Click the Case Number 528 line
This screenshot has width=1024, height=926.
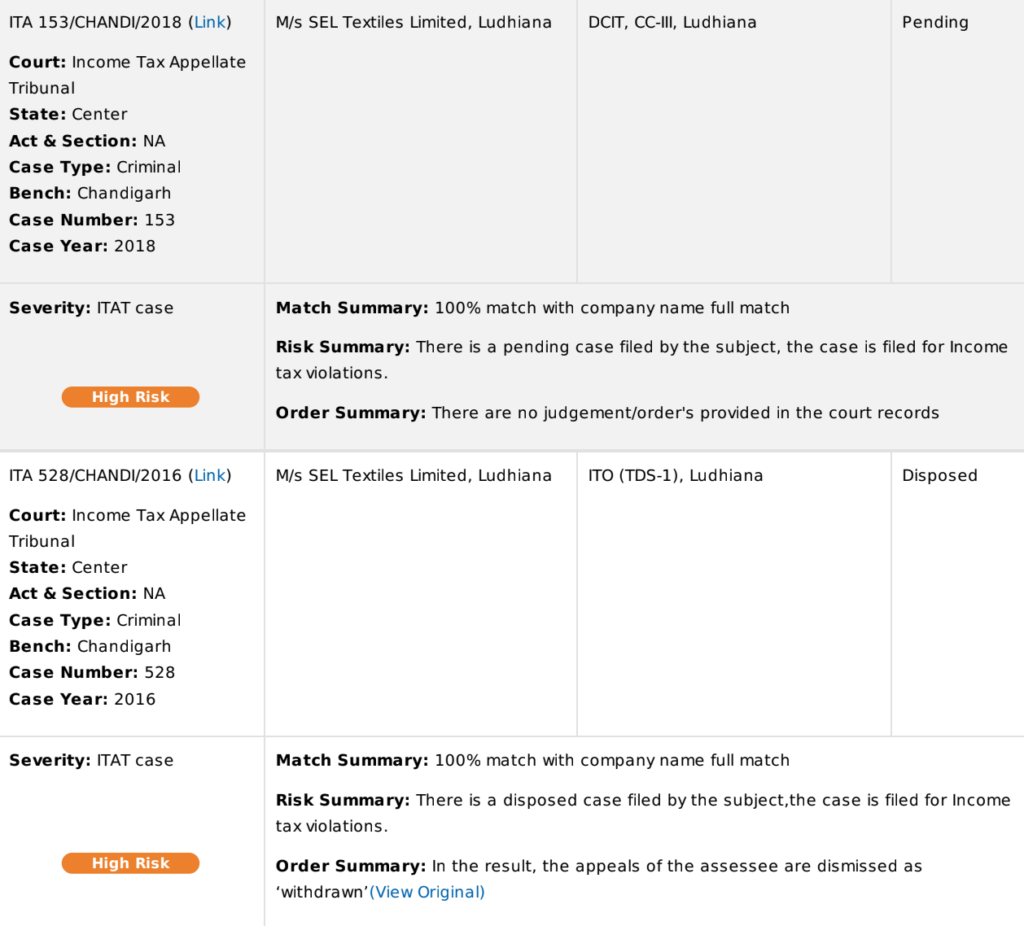(x=92, y=673)
